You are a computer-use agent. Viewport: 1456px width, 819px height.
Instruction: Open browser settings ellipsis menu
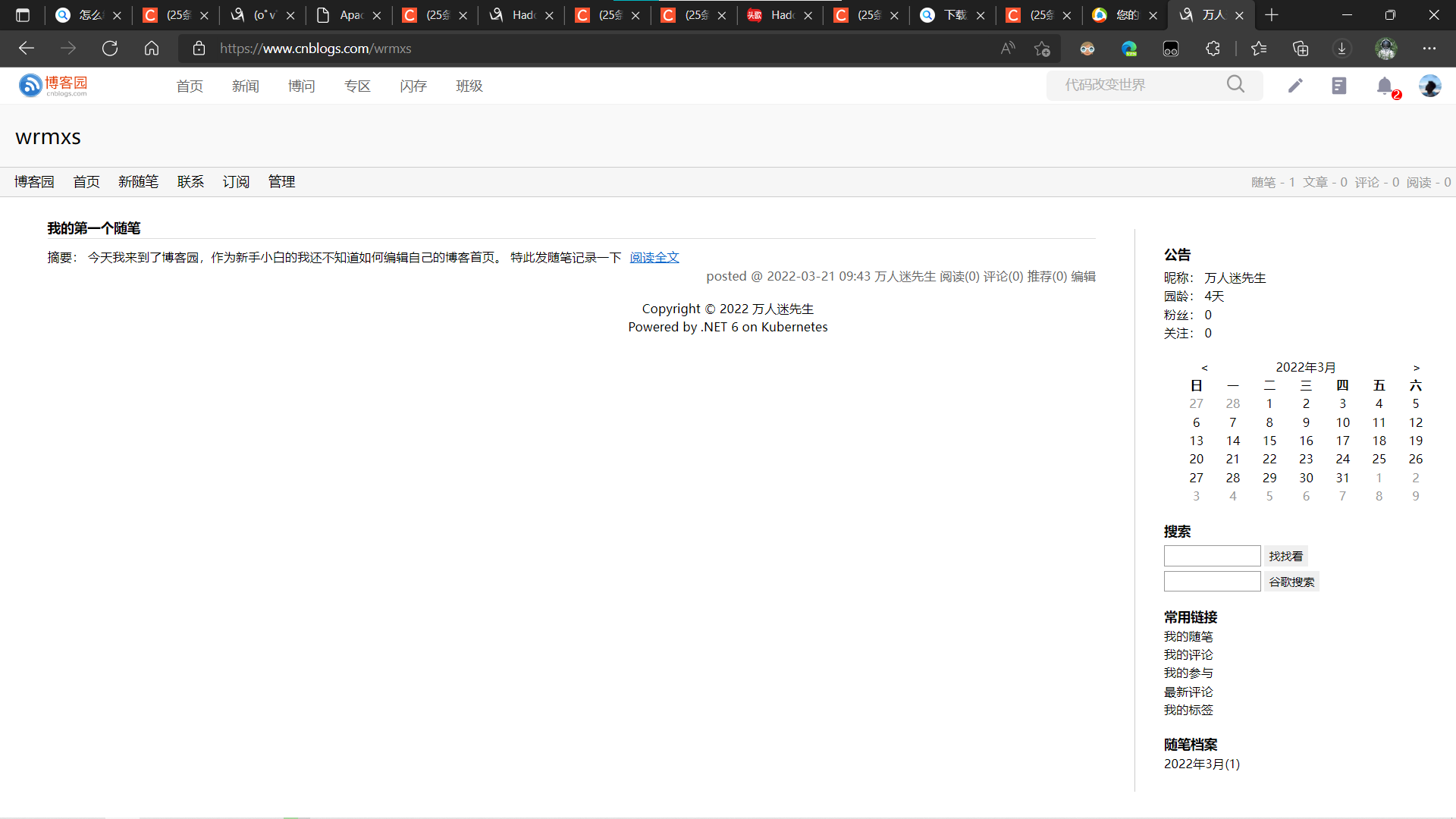pos(1429,49)
